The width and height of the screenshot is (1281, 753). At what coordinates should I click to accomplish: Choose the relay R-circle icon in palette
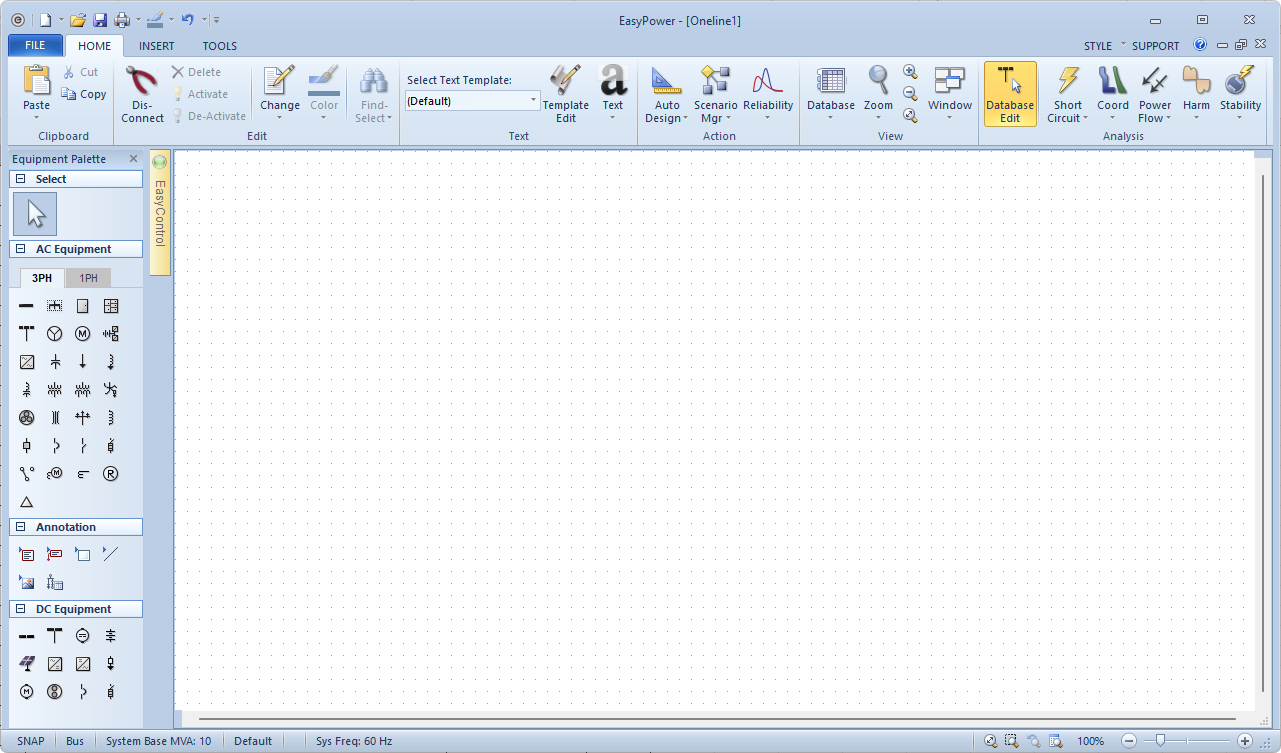pyautogui.click(x=111, y=474)
